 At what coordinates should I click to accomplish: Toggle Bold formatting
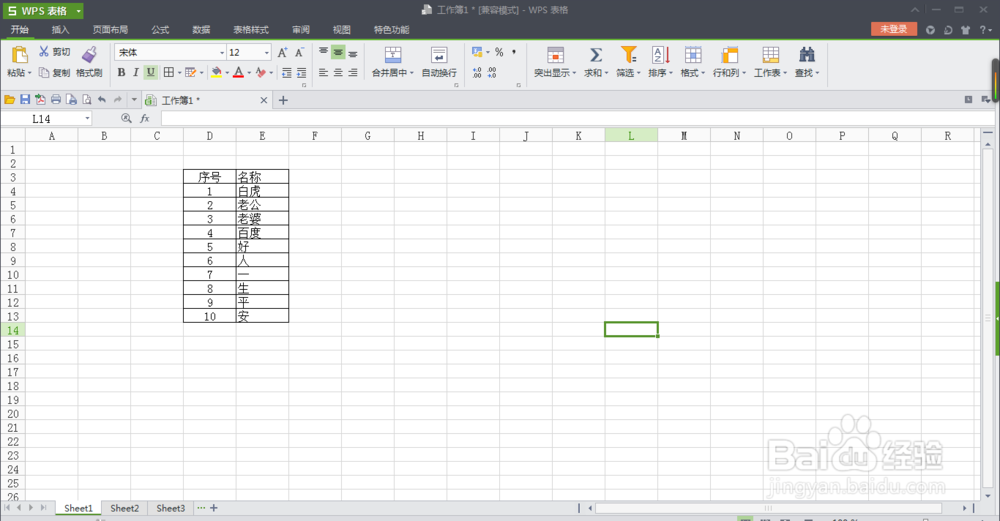click(x=121, y=73)
